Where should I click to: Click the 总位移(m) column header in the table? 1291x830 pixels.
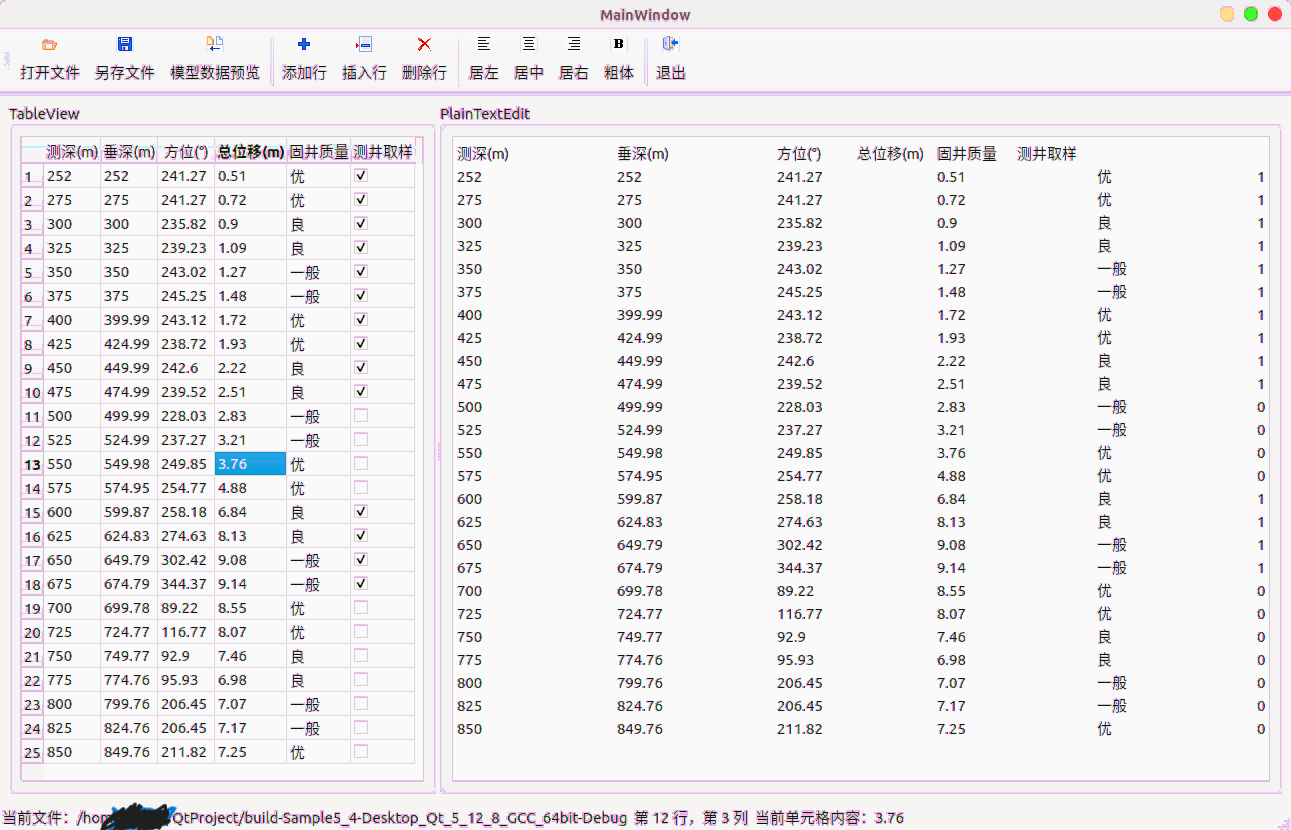tap(251, 152)
